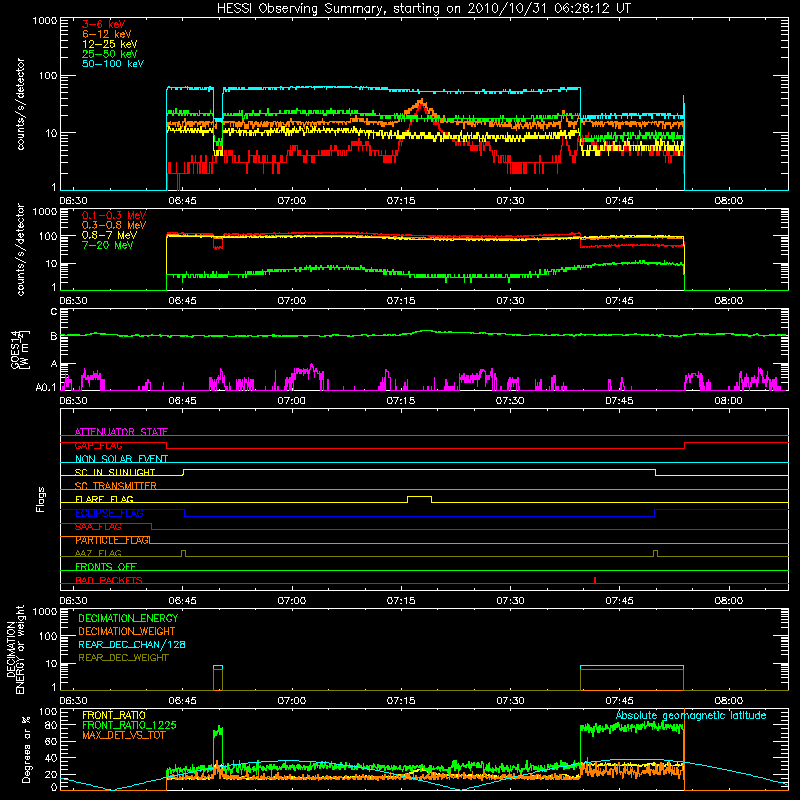Select the GAP_FLAG label
This screenshot has height=800, width=800.
tap(98, 445)
